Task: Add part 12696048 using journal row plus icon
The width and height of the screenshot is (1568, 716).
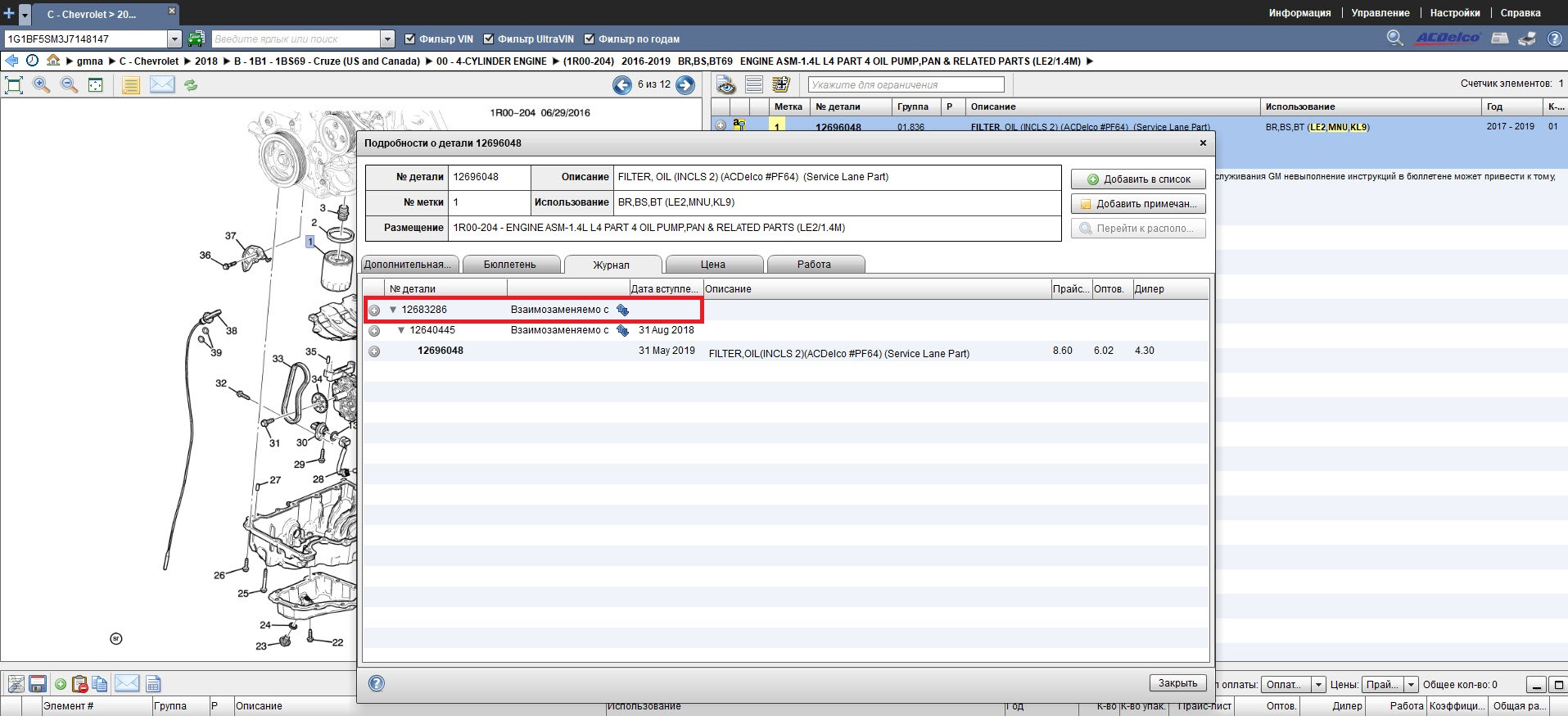Action: 374,351
